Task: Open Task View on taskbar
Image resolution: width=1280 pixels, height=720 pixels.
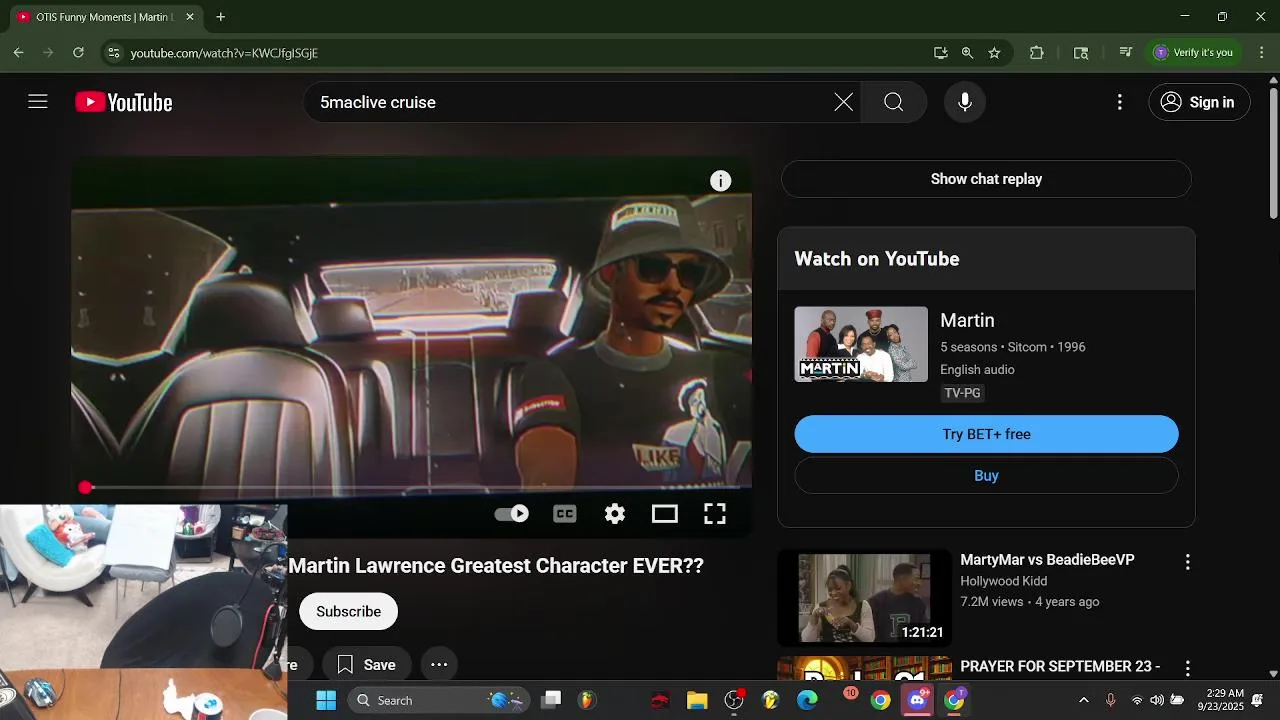Action: pyautogui.click(x=551, y=700)
